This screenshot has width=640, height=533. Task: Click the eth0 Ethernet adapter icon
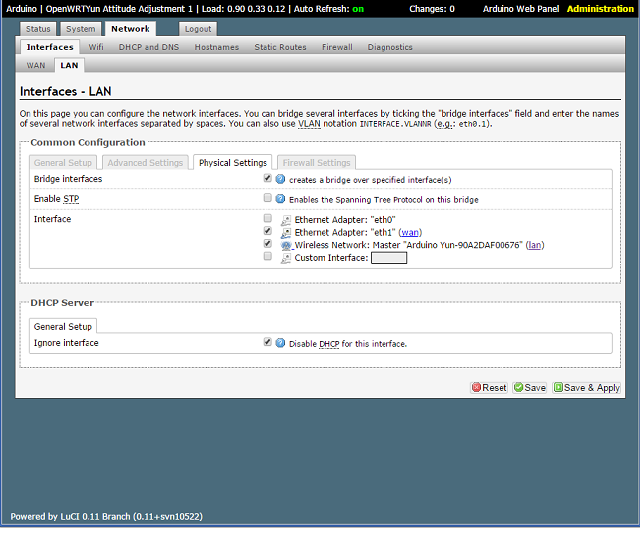click(286, 220)
